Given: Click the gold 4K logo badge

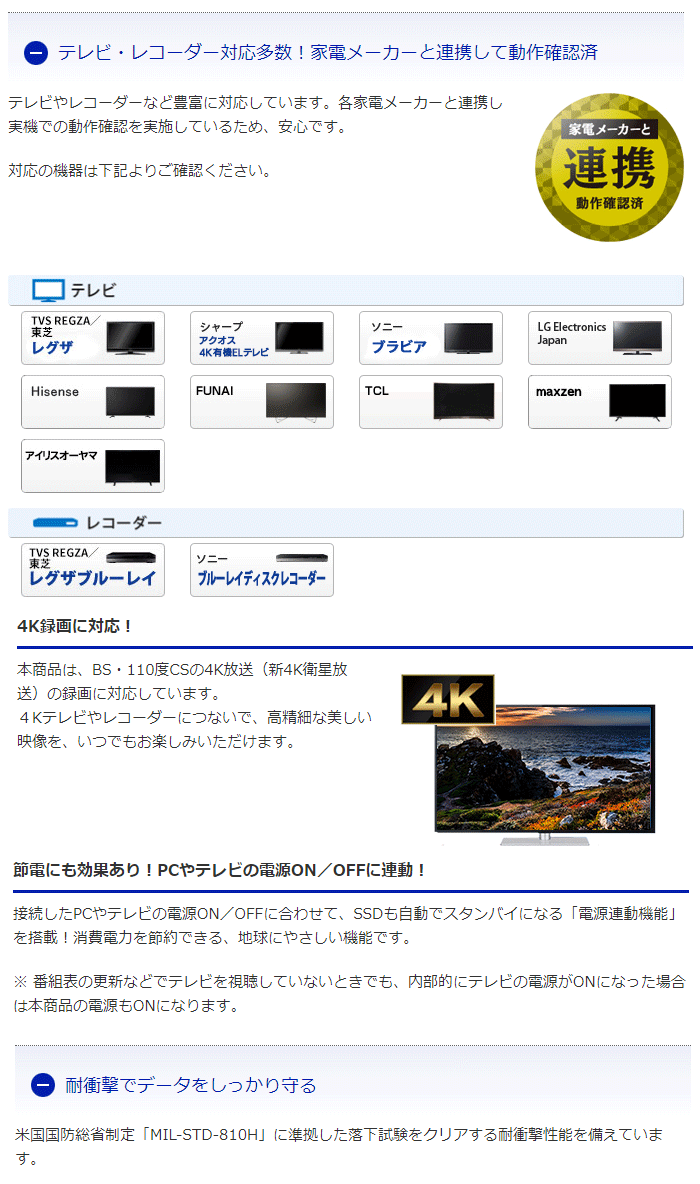Looking at the screenshot, I should (447, 698).
